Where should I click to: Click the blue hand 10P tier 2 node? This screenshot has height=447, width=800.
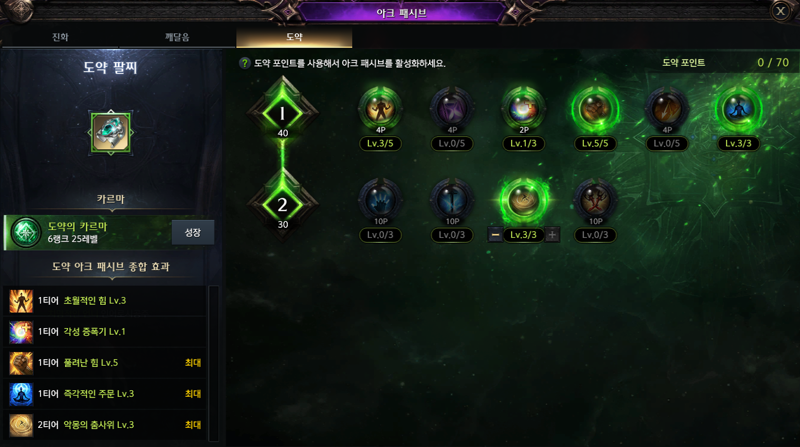click(x=380, y=200)
